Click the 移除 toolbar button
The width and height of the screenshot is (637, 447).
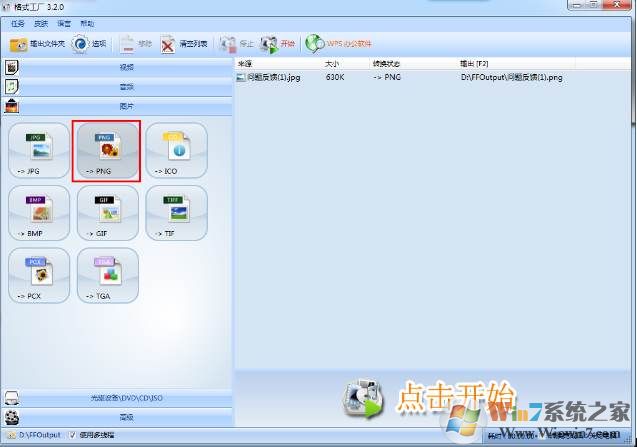(x=136, y=44)
